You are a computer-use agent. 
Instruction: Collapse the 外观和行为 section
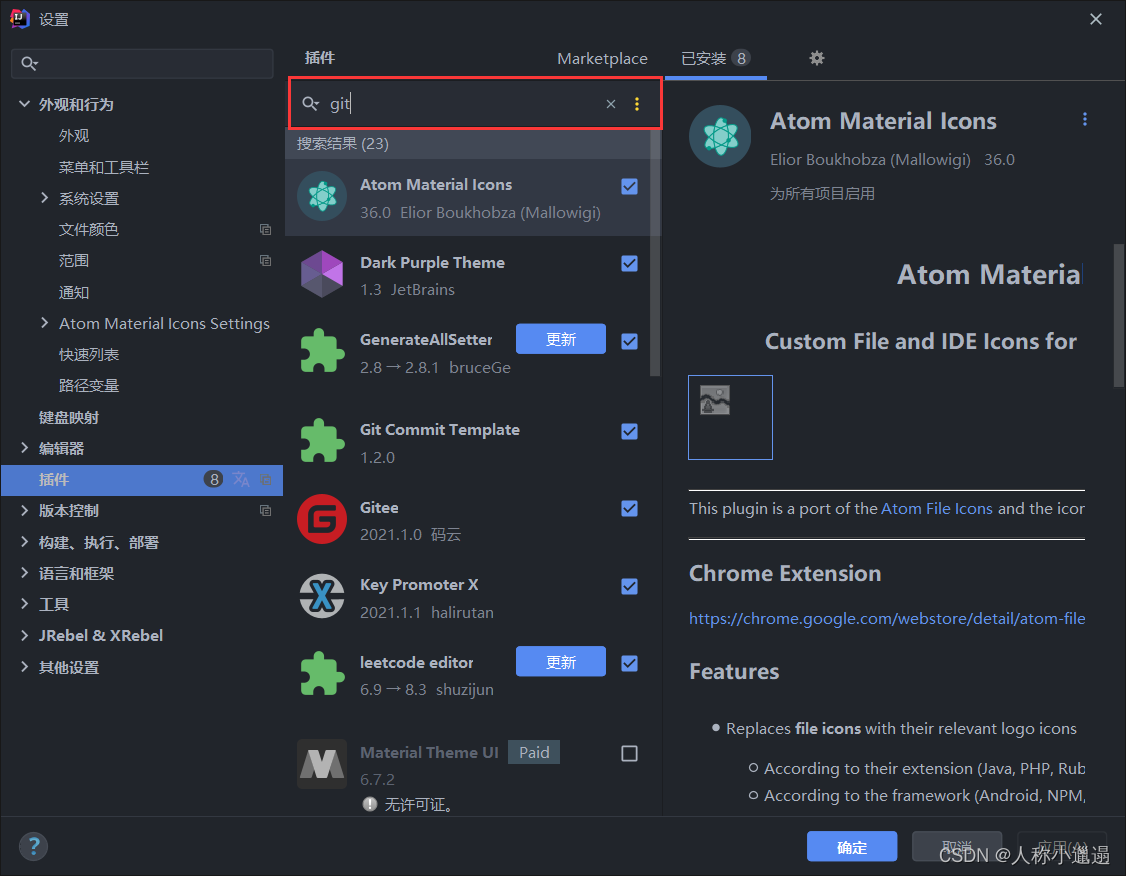click(x=24, y=104)
